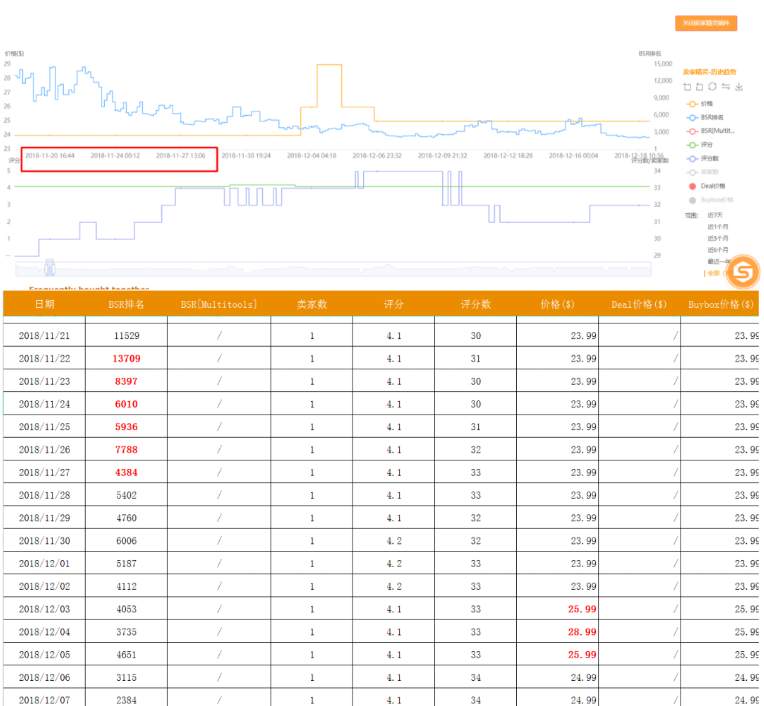Select the 近3个月 time range
764x706 pixels.
[x=716, y=238]
